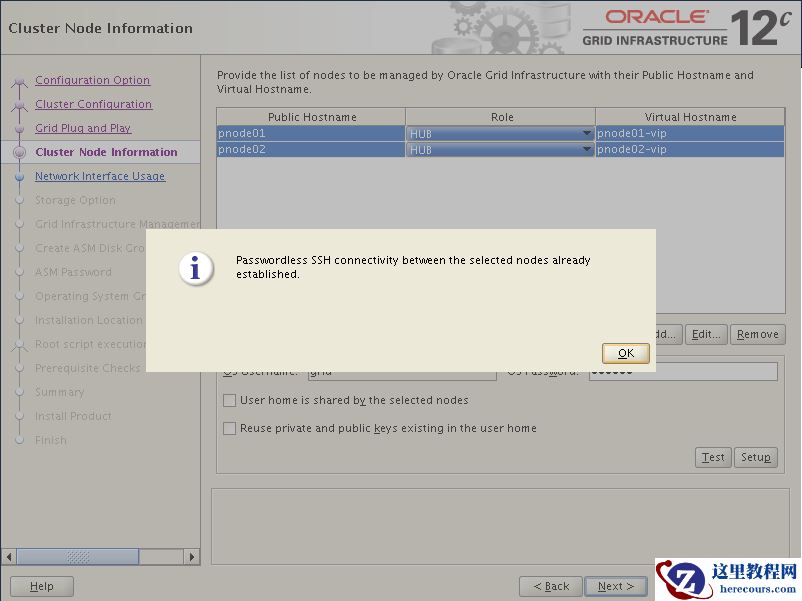This screenshot has width=802, height=601.
Task: Select the Cluster Node Information step
Action: 106,152
